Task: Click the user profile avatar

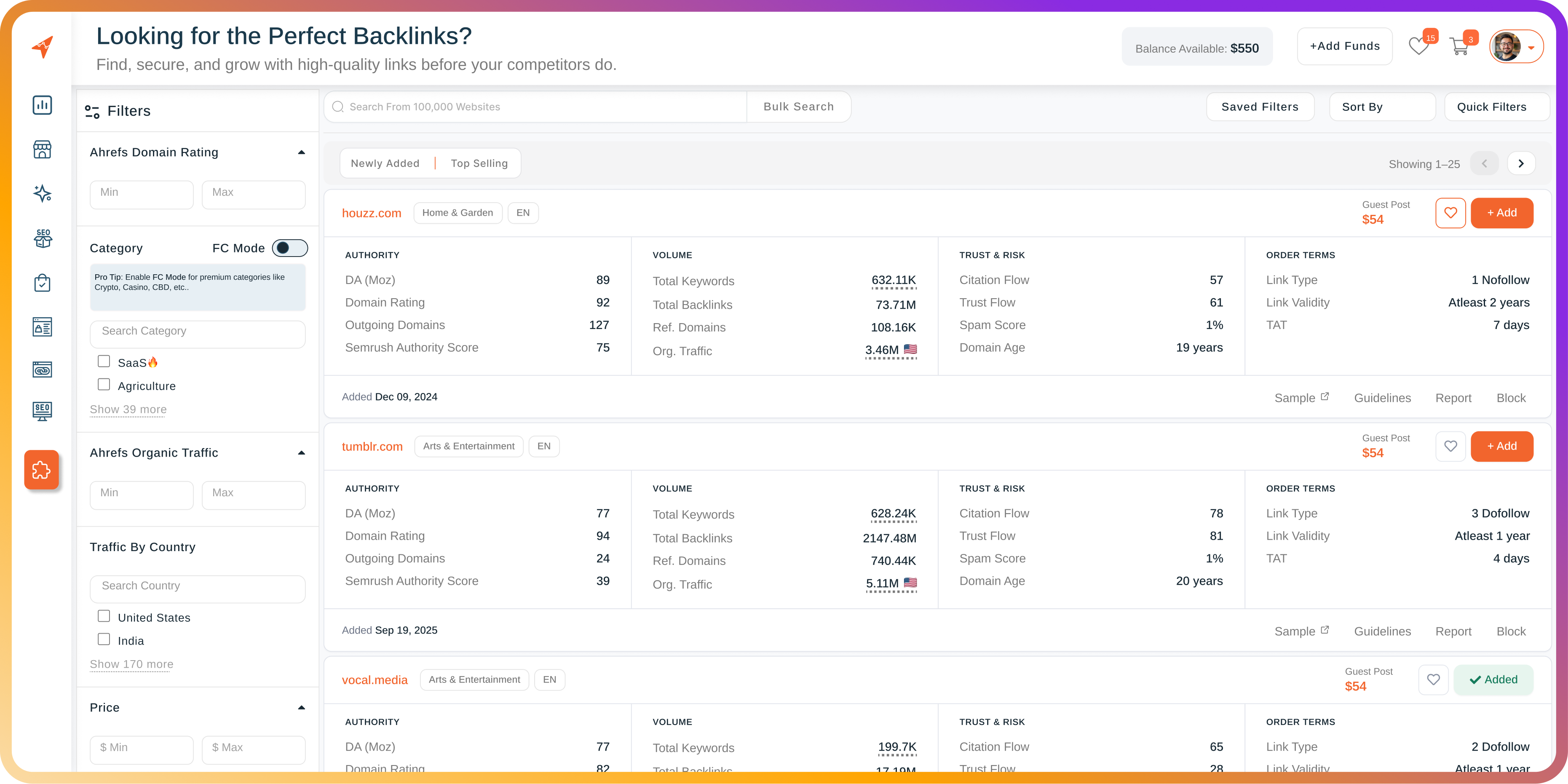Action: tap(1506, 47)
